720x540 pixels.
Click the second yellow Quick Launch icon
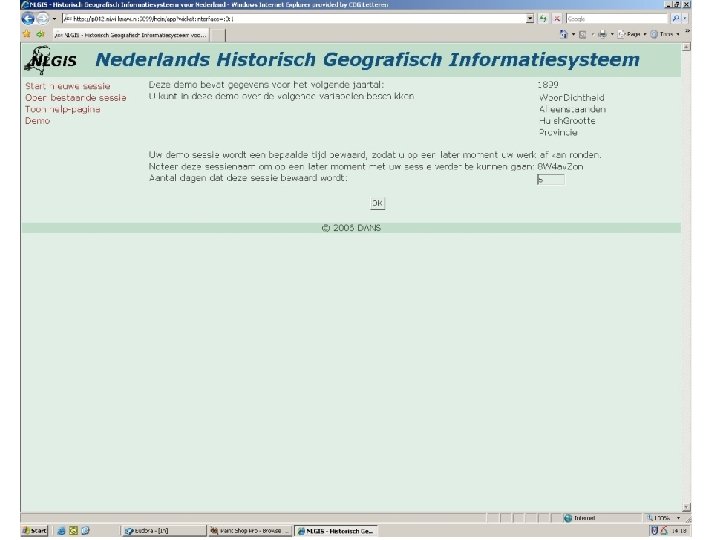tap(73, 531)
